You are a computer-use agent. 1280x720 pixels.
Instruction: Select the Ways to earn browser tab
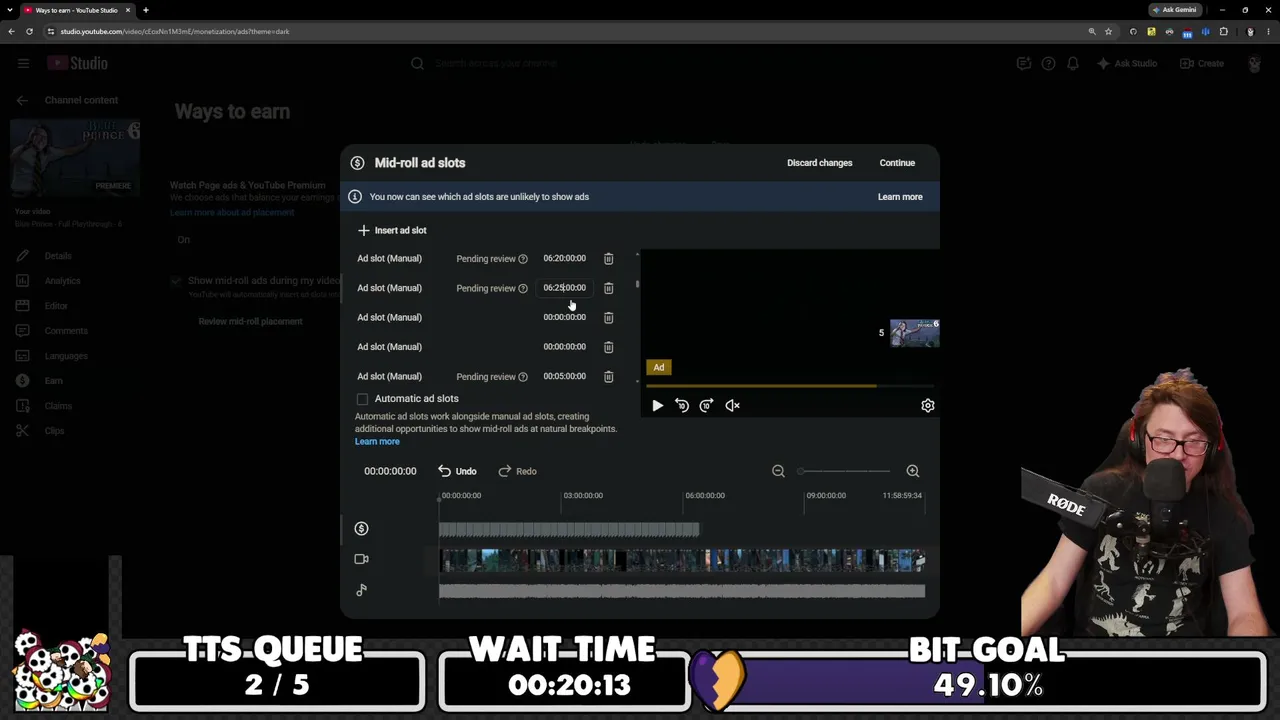[x=77, y=10]
